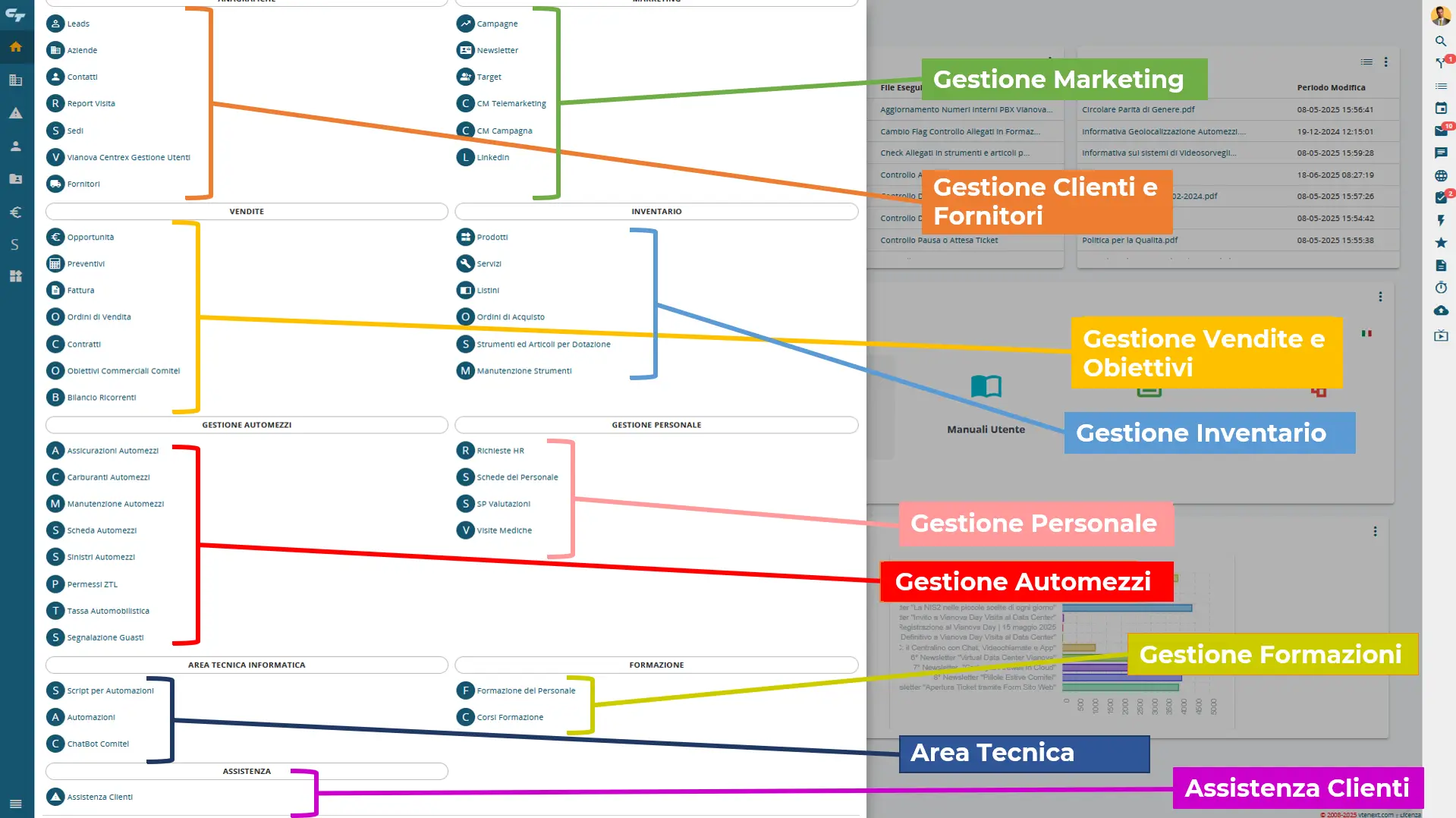Open the mail icon with badge 10
Screen dimensions: 1456x818
(x=1441, y=131)
